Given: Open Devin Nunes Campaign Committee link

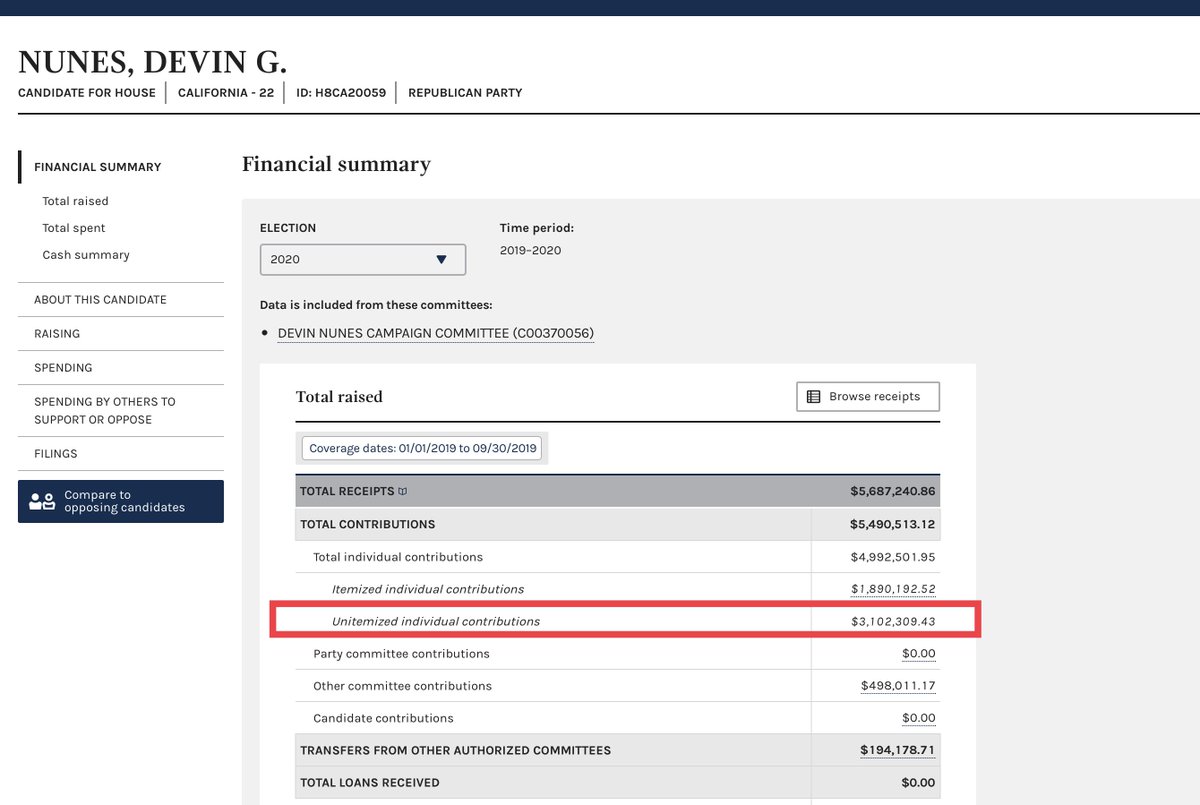Looking at the screenshot, I should coord(436,333).
